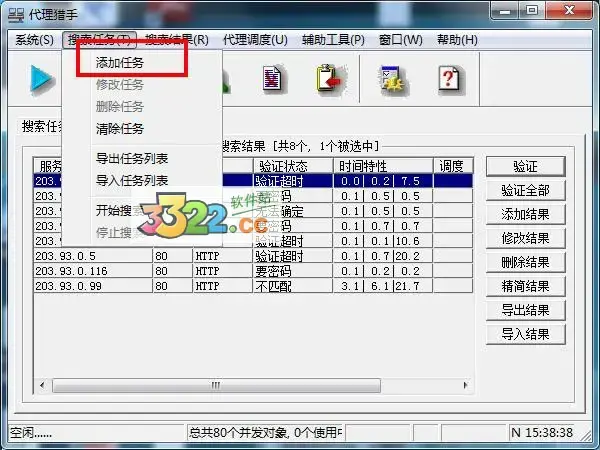Choose 清除任务 from the menu
This screenshot has height=450, width=600.
coord(120,129)
